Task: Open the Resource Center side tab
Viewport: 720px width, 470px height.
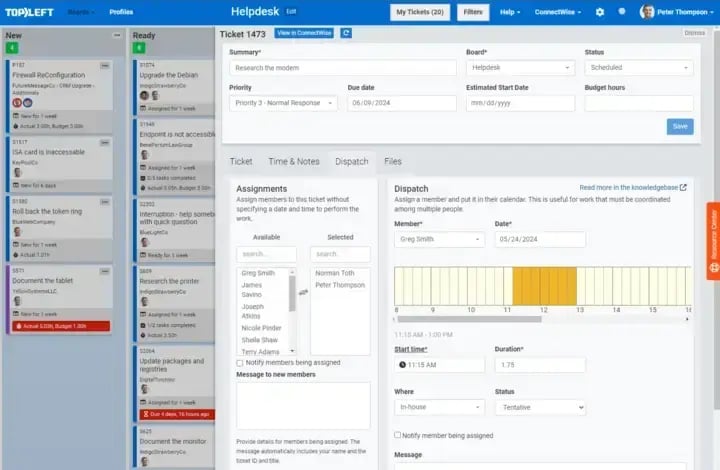Action: 713,234
